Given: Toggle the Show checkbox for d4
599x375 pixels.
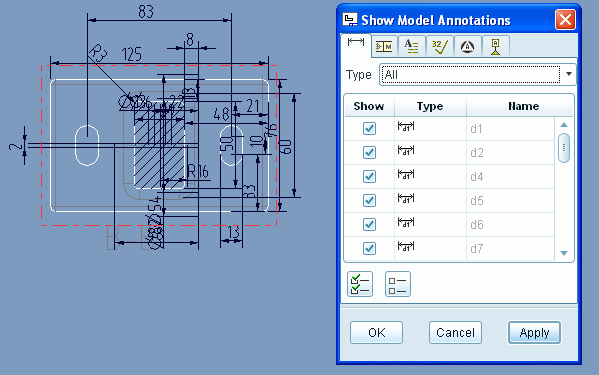Looking at the screenshot, I should coord(369,177).
